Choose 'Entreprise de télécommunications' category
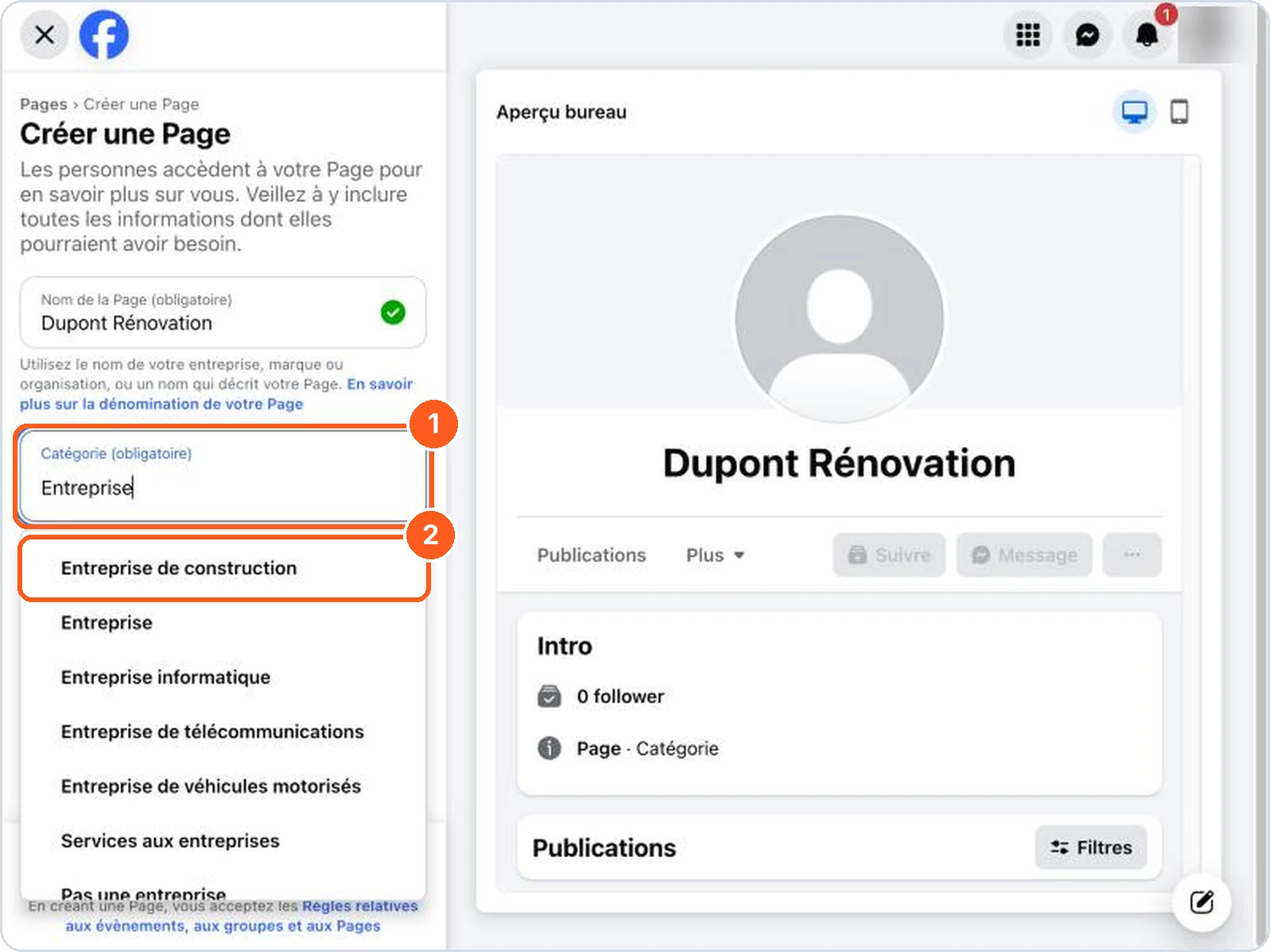The height and width of the screenshot is (952, 1270). coord(223,731)
